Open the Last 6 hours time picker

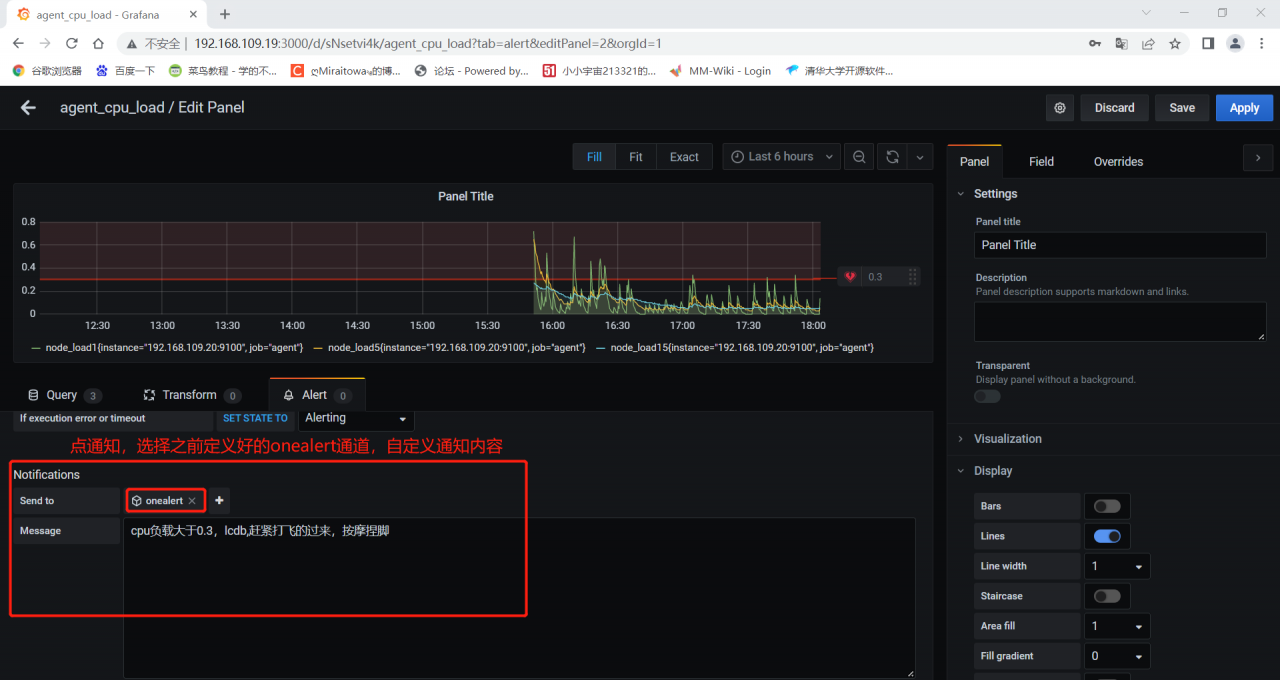click(x=781, y=157)
